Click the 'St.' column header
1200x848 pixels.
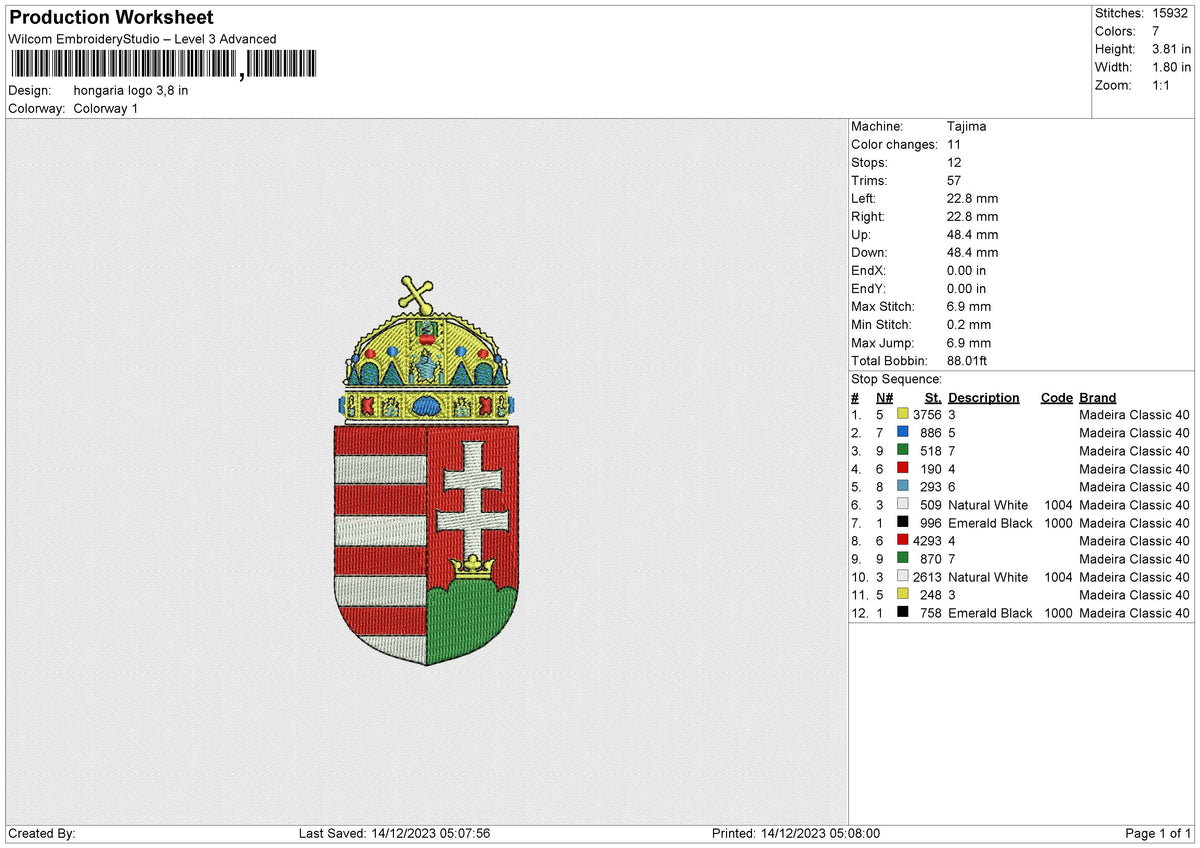tap(934, 397)
